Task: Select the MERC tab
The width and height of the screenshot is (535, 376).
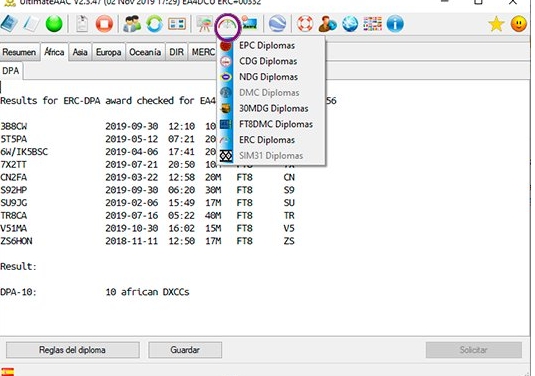Action: tap(203, 52)
